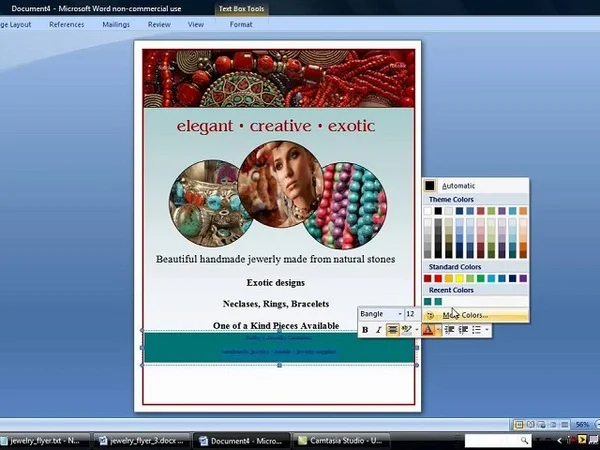Click the magnifier icon in taskbar search
Image resolution: width=600 pixels, height=450 pixels.
coord(525,441)
